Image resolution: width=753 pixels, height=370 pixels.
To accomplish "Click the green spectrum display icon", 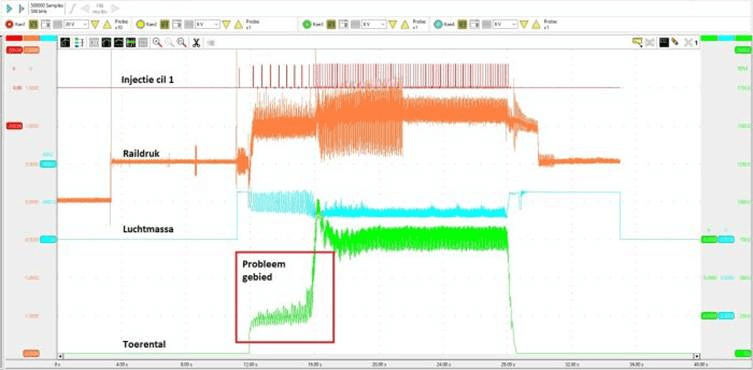I will [x=131, y=43].
